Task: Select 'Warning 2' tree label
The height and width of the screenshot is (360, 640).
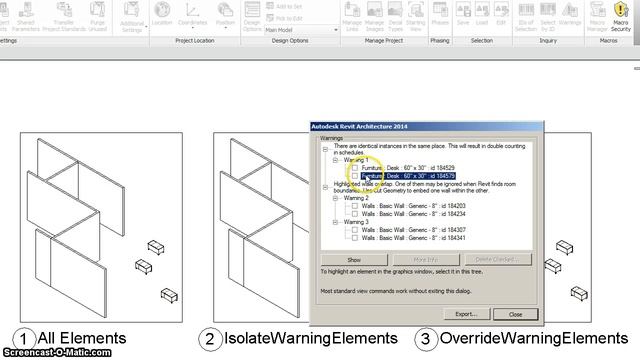Action: click(356, 198)
